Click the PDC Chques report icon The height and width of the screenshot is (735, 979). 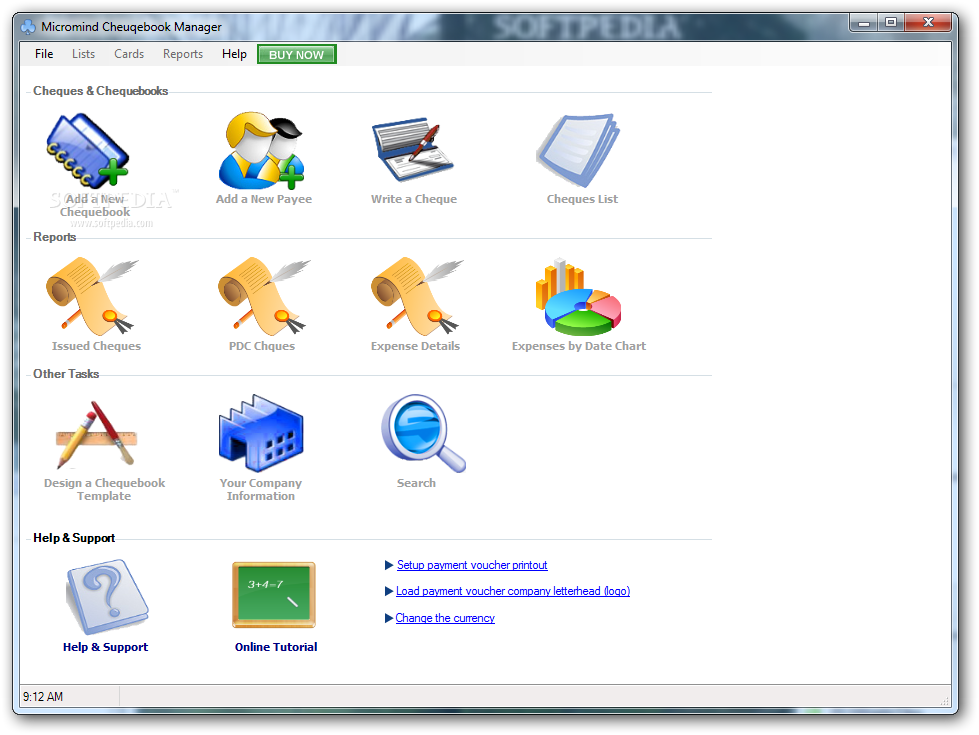pyautogui.click(x=264, y=297)
